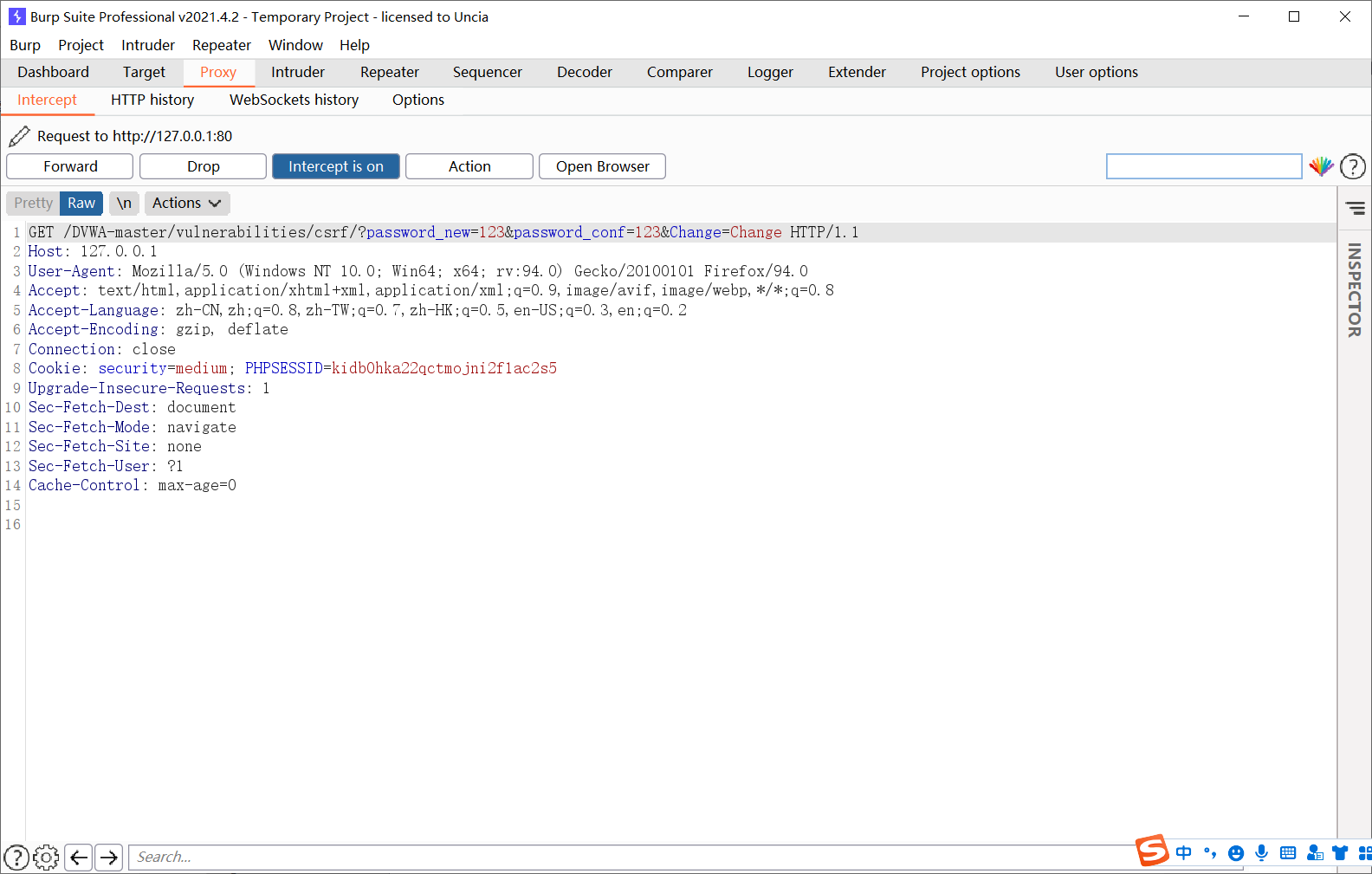
Task: Open the search settings gear icon
Action: coord(46,858)
